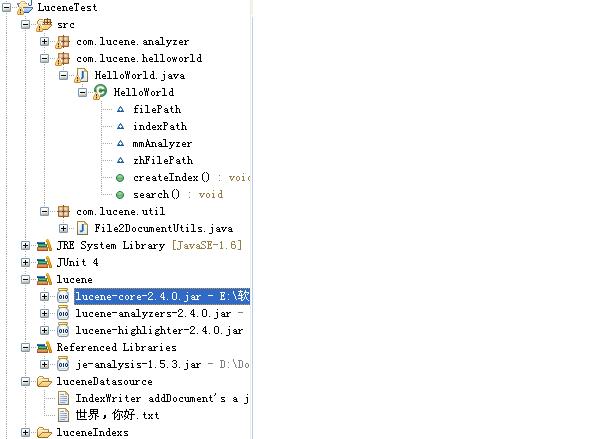Expand File2DocumentUtils.java node

pos(63,228)
